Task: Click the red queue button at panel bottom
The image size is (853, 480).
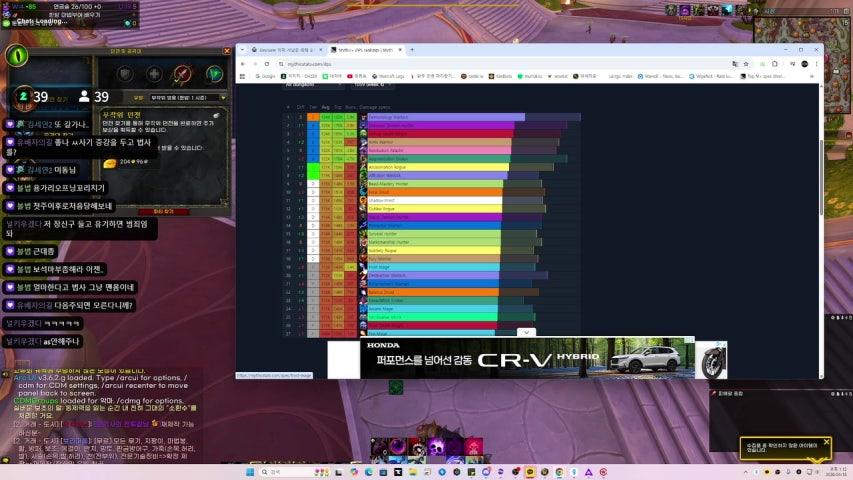Action: point(162,211)
